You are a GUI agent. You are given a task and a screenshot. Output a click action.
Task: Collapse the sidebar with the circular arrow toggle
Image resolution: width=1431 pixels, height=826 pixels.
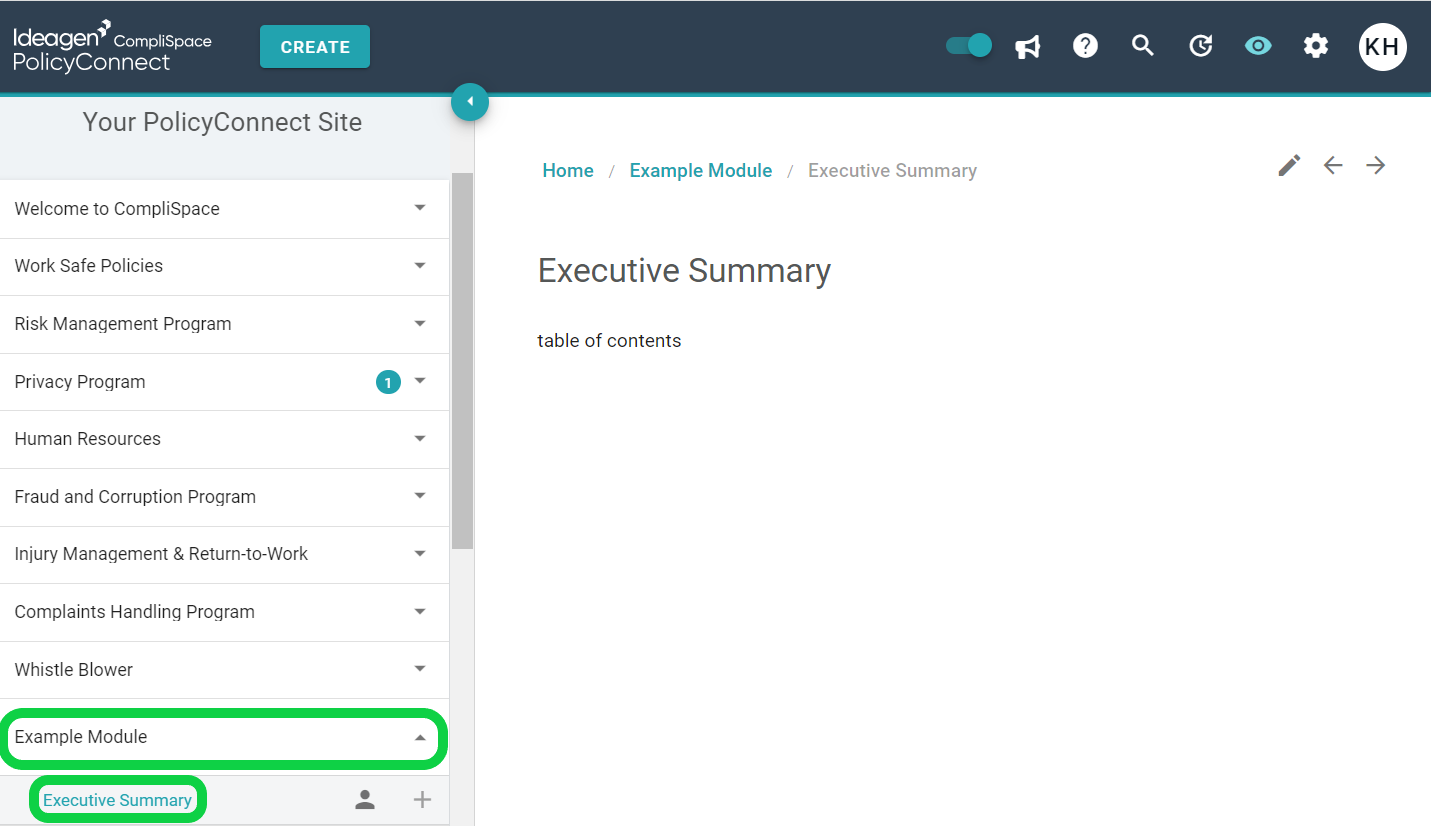pyautogui.click(x=470, y=101)
